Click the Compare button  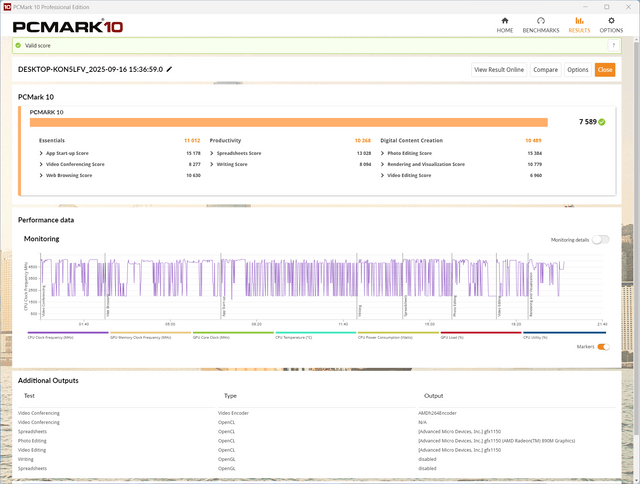pos(545,70)
